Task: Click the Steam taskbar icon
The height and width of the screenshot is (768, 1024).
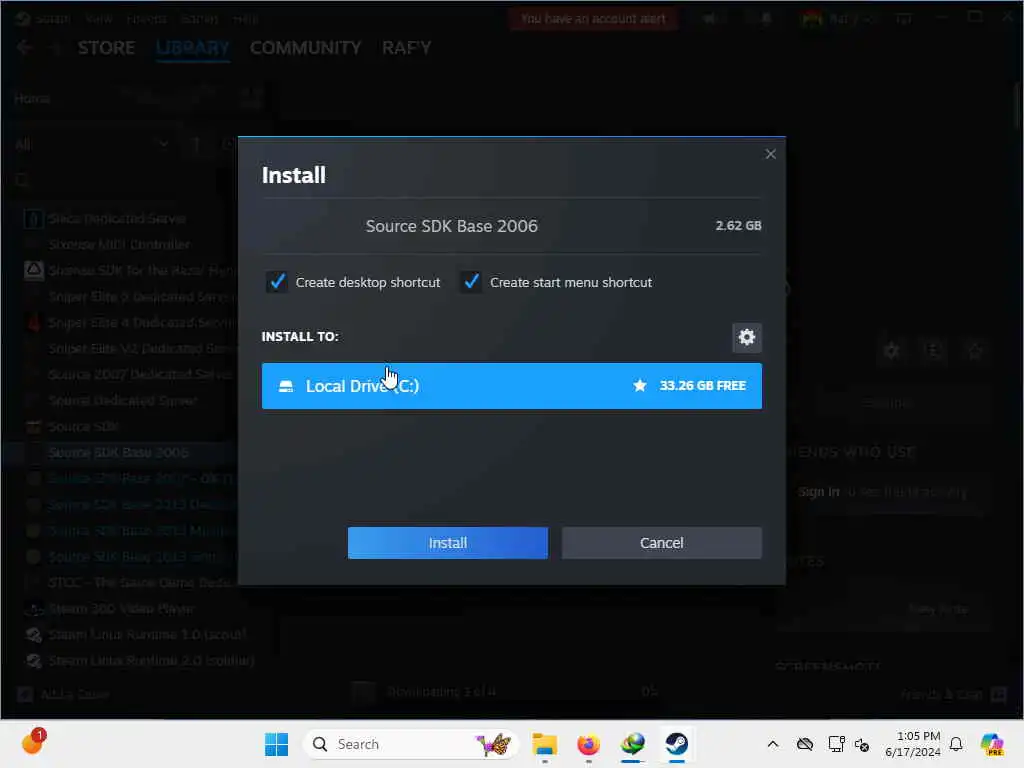Action: click(x=676, y=744)
